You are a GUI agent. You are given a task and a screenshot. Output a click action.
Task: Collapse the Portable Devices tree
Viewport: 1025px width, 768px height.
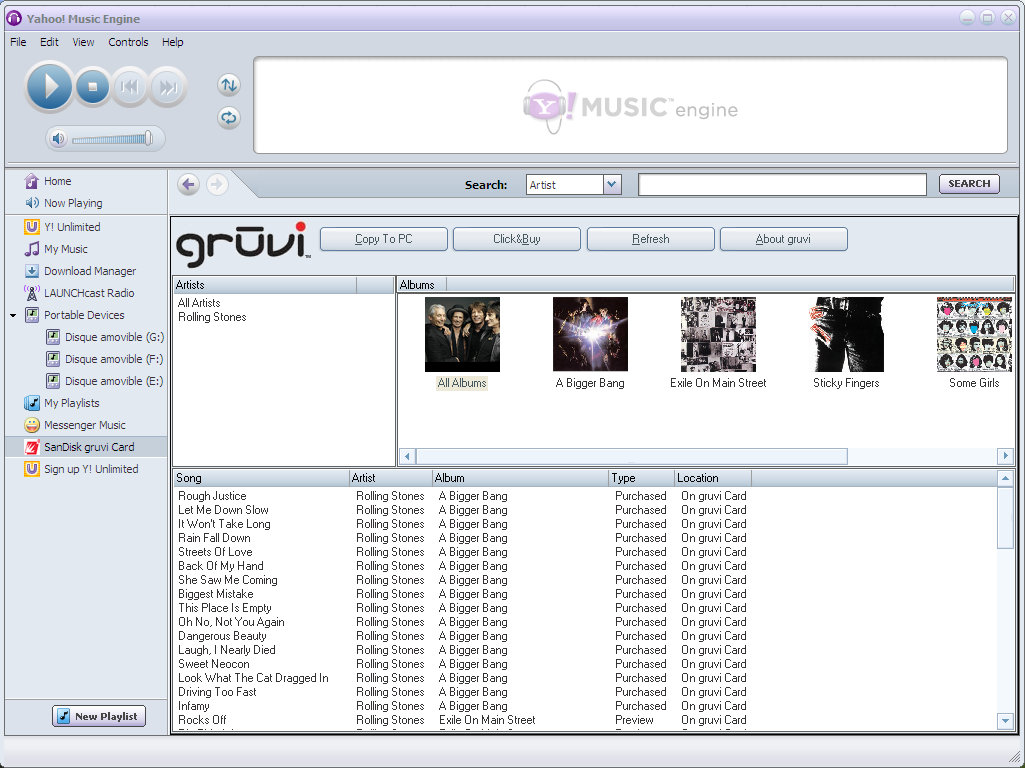(x=13, y=316)
